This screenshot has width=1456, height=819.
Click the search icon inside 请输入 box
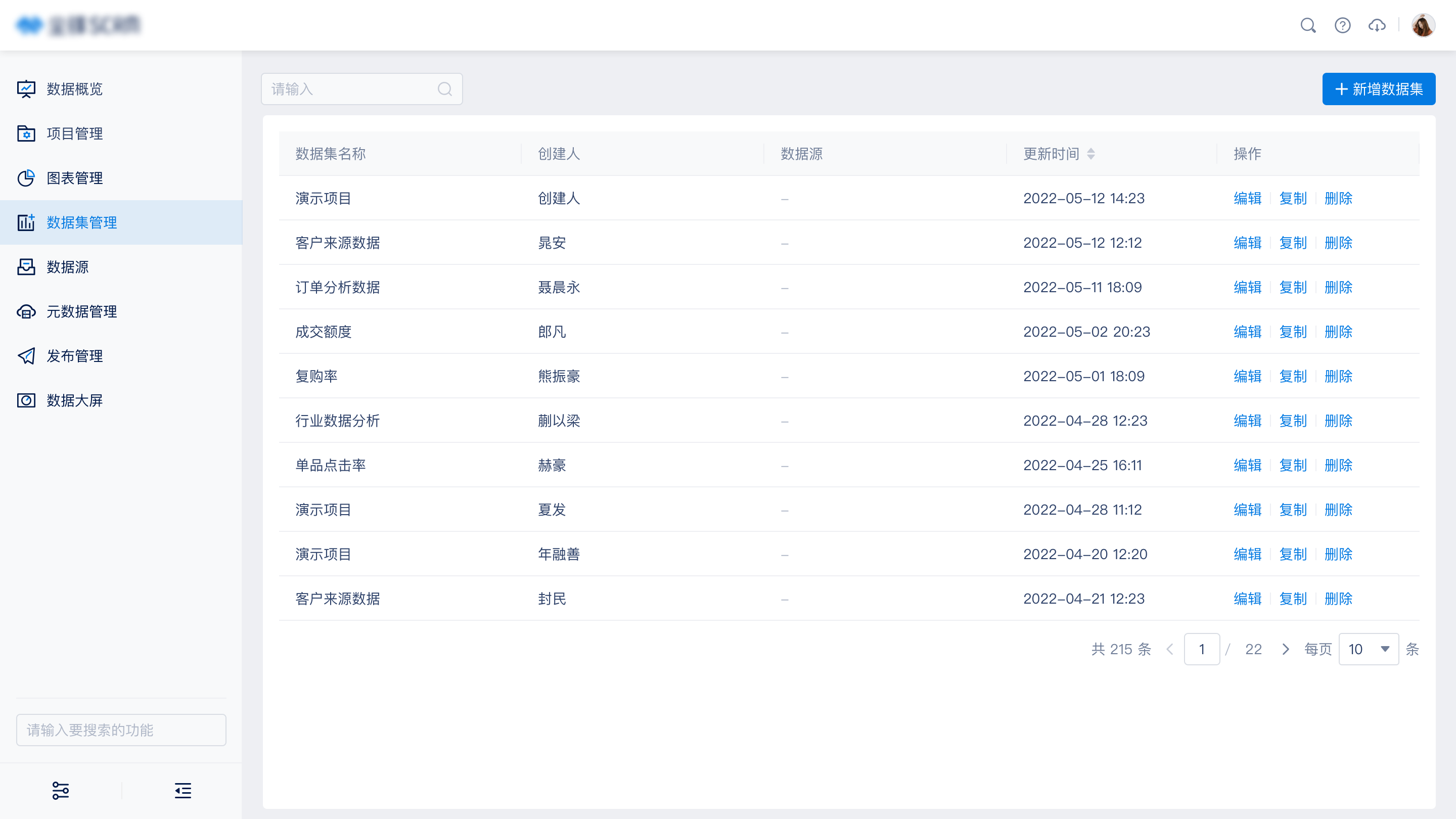point(445,89)
